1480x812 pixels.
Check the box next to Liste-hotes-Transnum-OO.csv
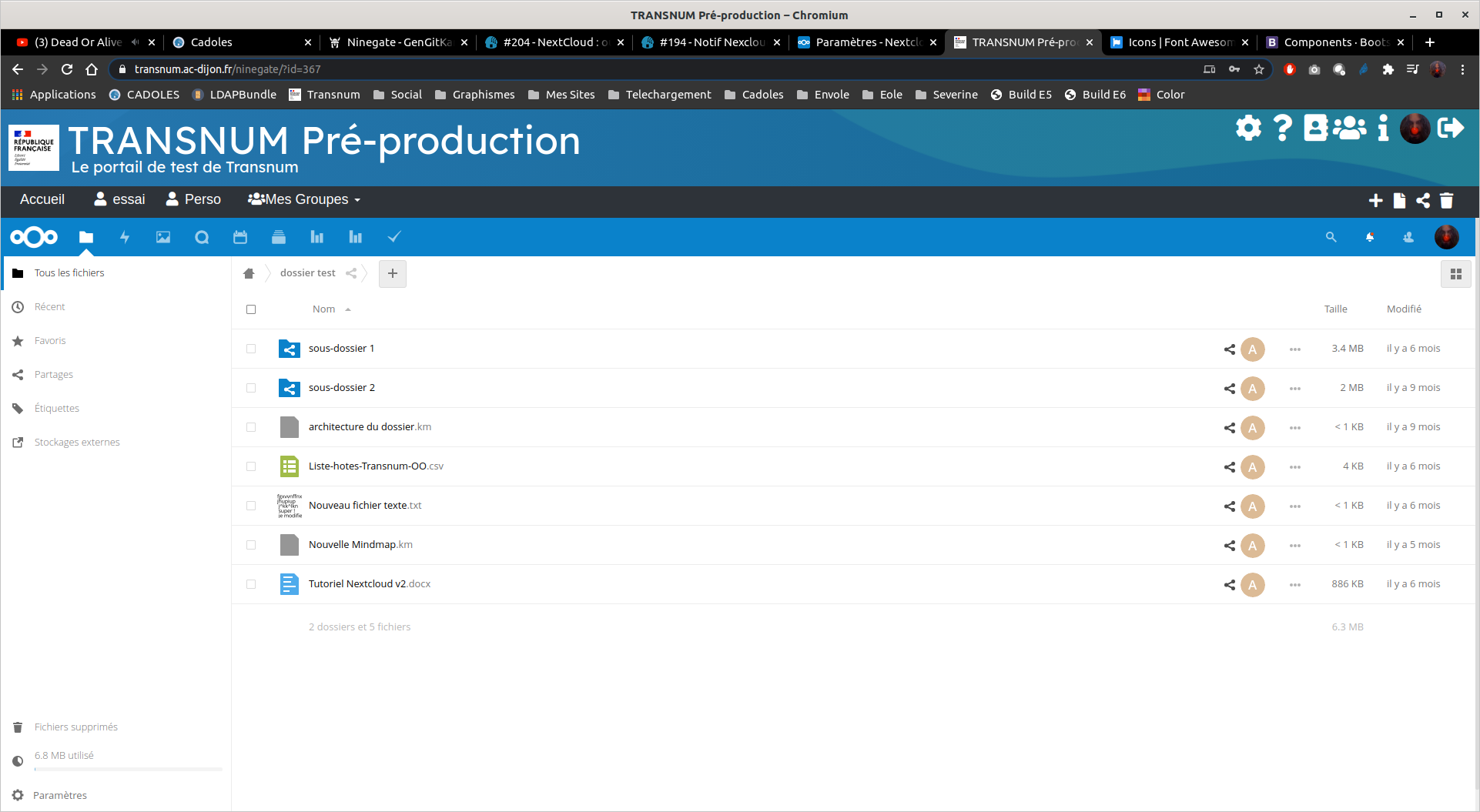[251, 466]
